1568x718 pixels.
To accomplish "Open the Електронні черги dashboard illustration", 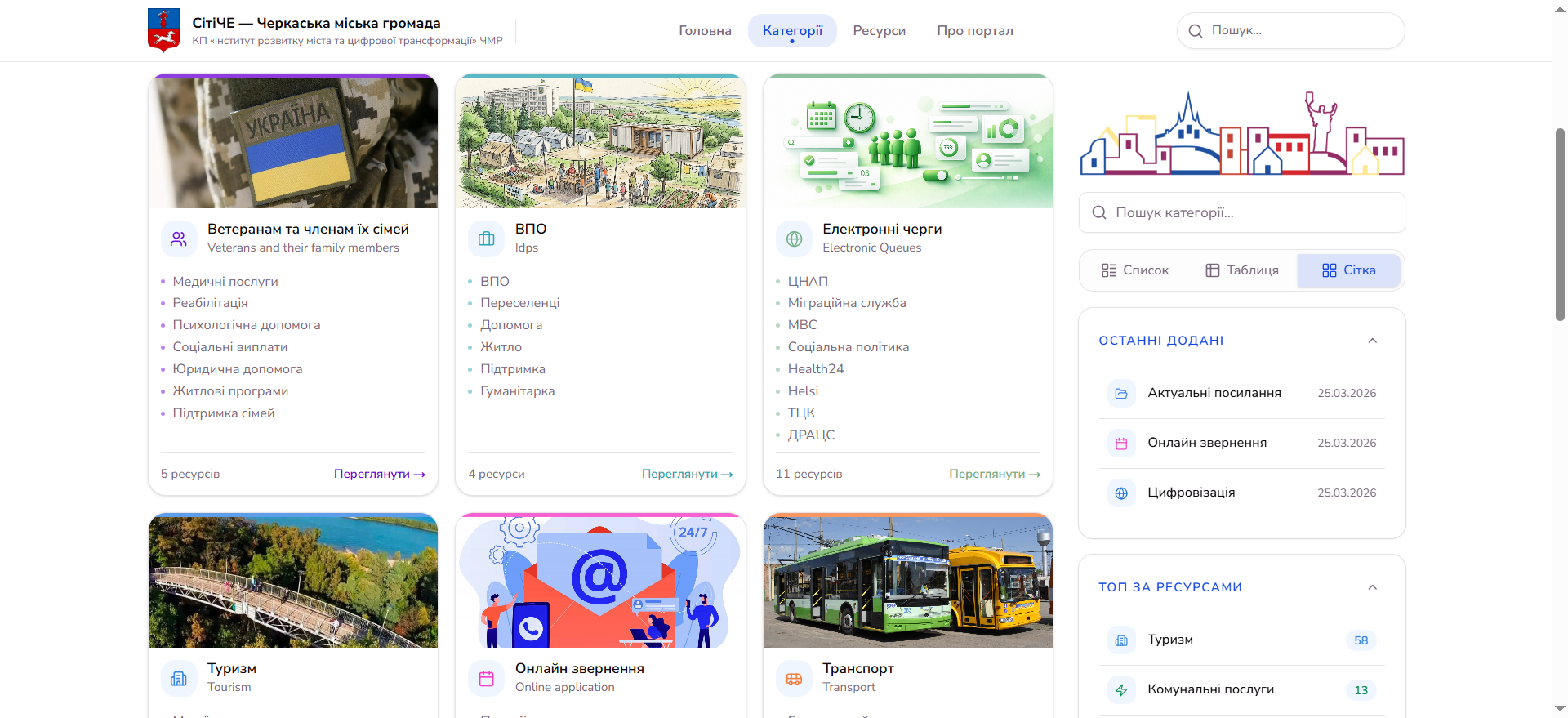I will point(908,142).
